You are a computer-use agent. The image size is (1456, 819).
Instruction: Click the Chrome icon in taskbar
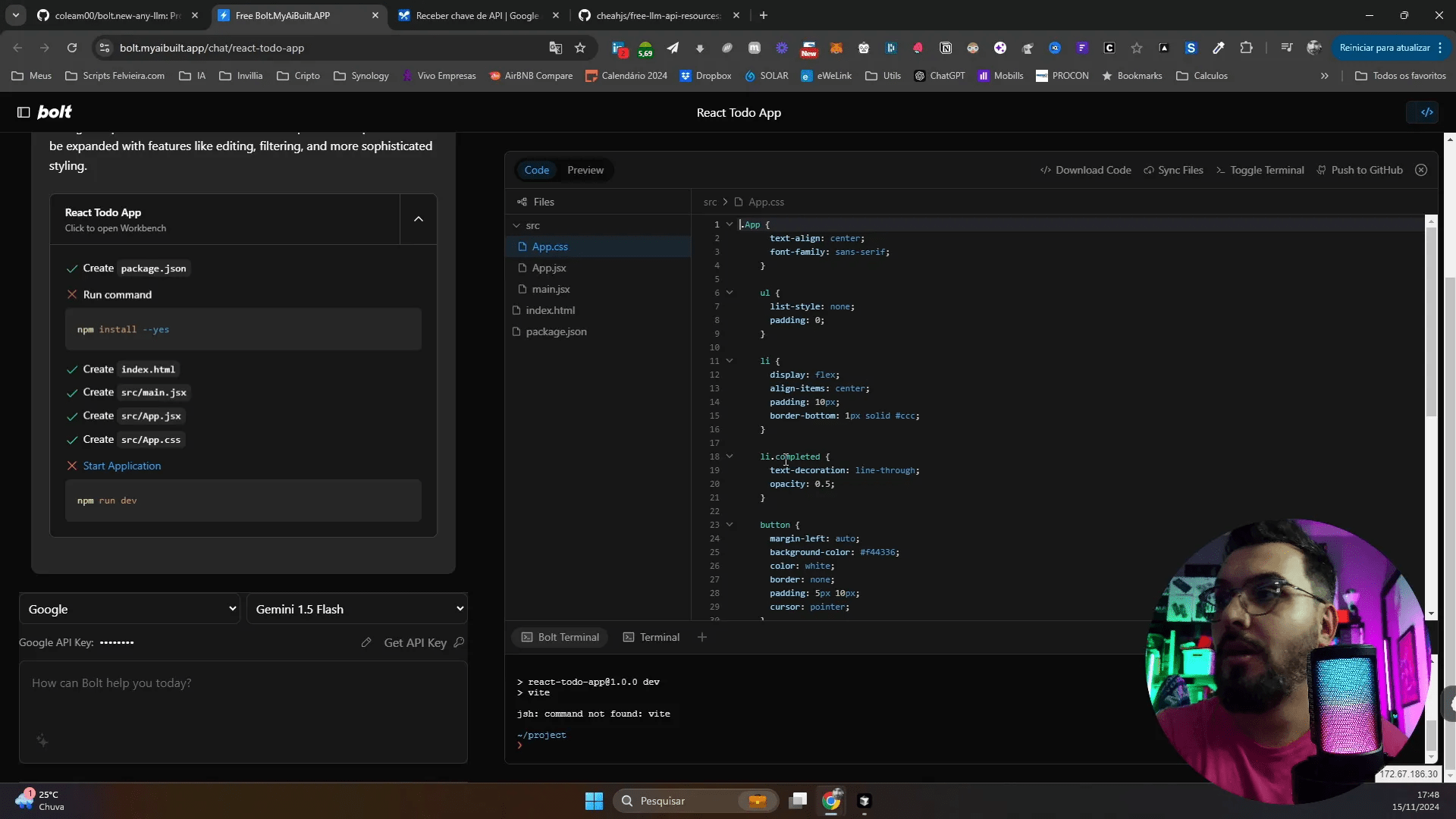(x=832, y=801)
